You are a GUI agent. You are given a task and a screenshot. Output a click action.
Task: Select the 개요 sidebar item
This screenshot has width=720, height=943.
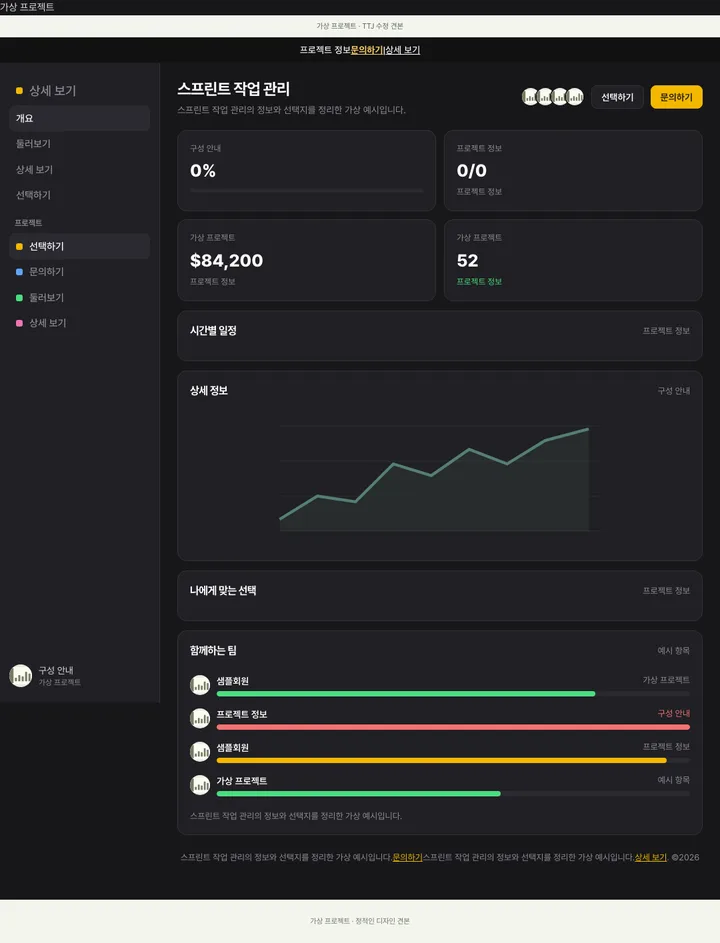pos(79,118)
